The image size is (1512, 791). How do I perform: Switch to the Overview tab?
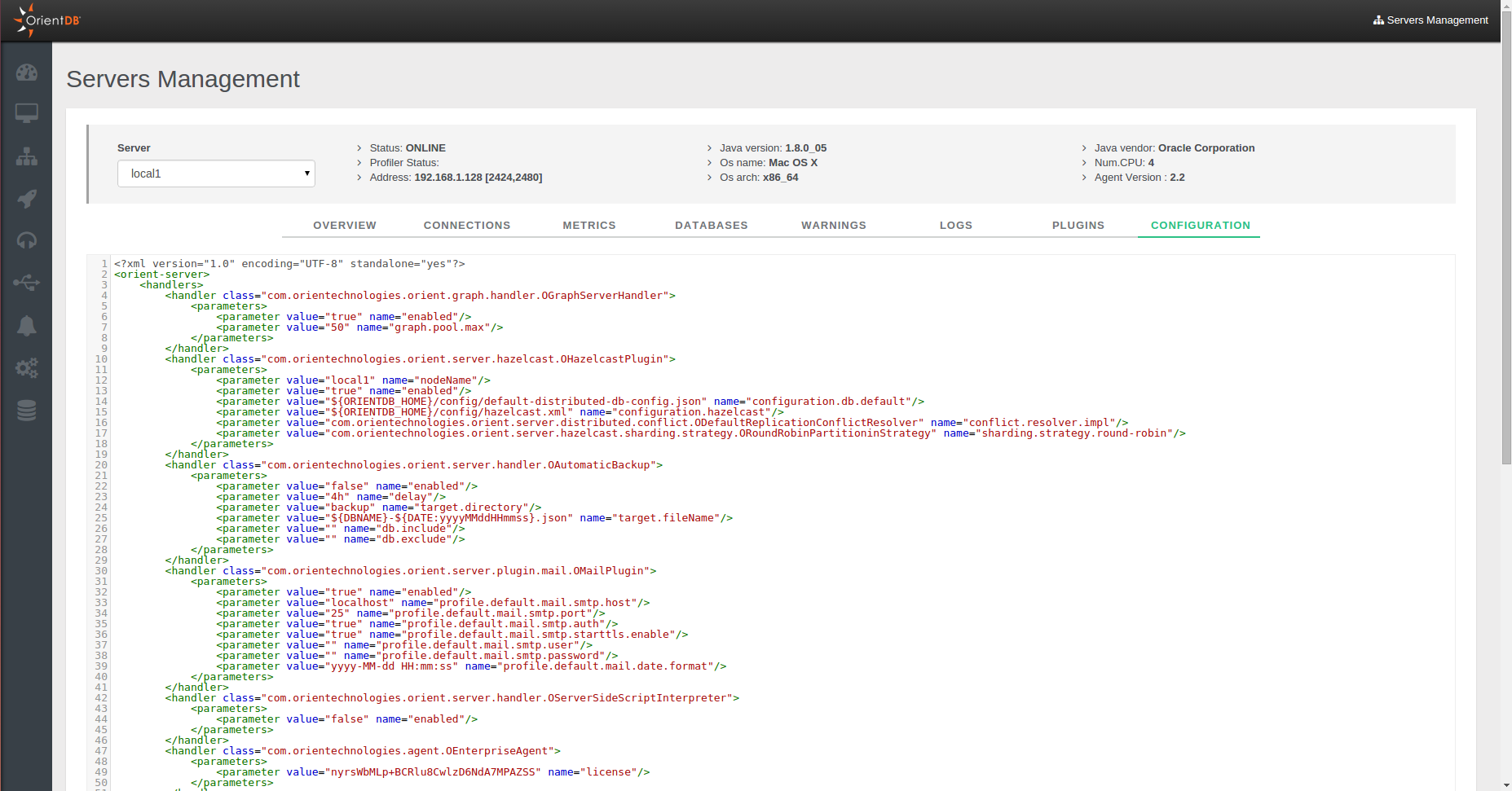pos(345,226)
